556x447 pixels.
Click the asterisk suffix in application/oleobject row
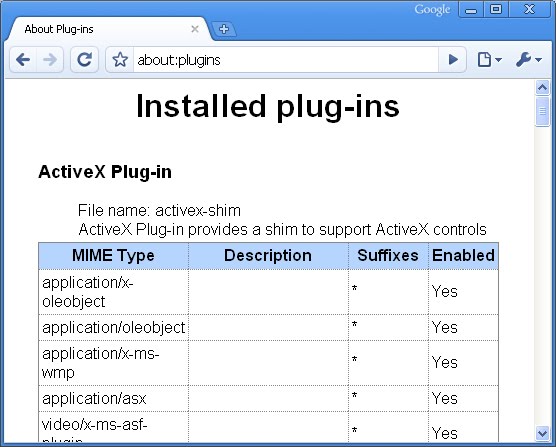(x=354, y=323)
